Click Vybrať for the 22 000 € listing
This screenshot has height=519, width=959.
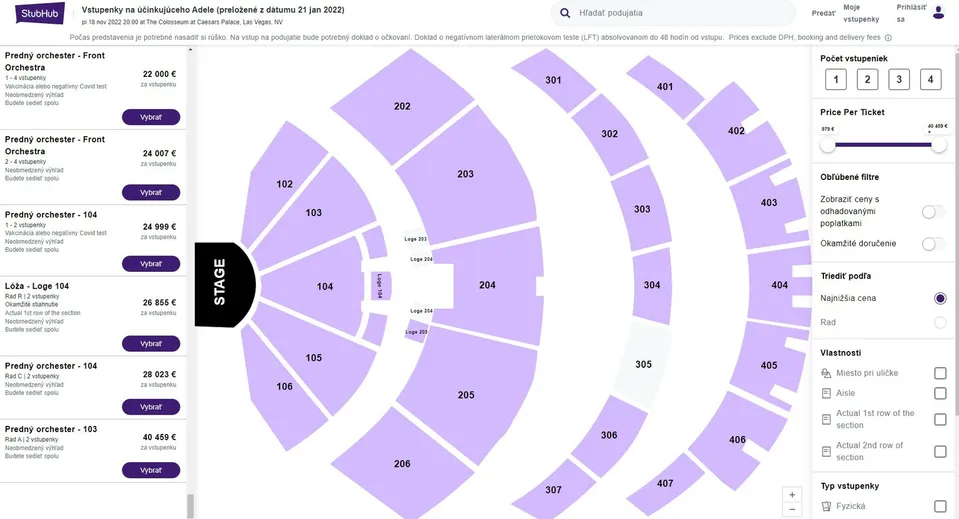click(151, 117)
